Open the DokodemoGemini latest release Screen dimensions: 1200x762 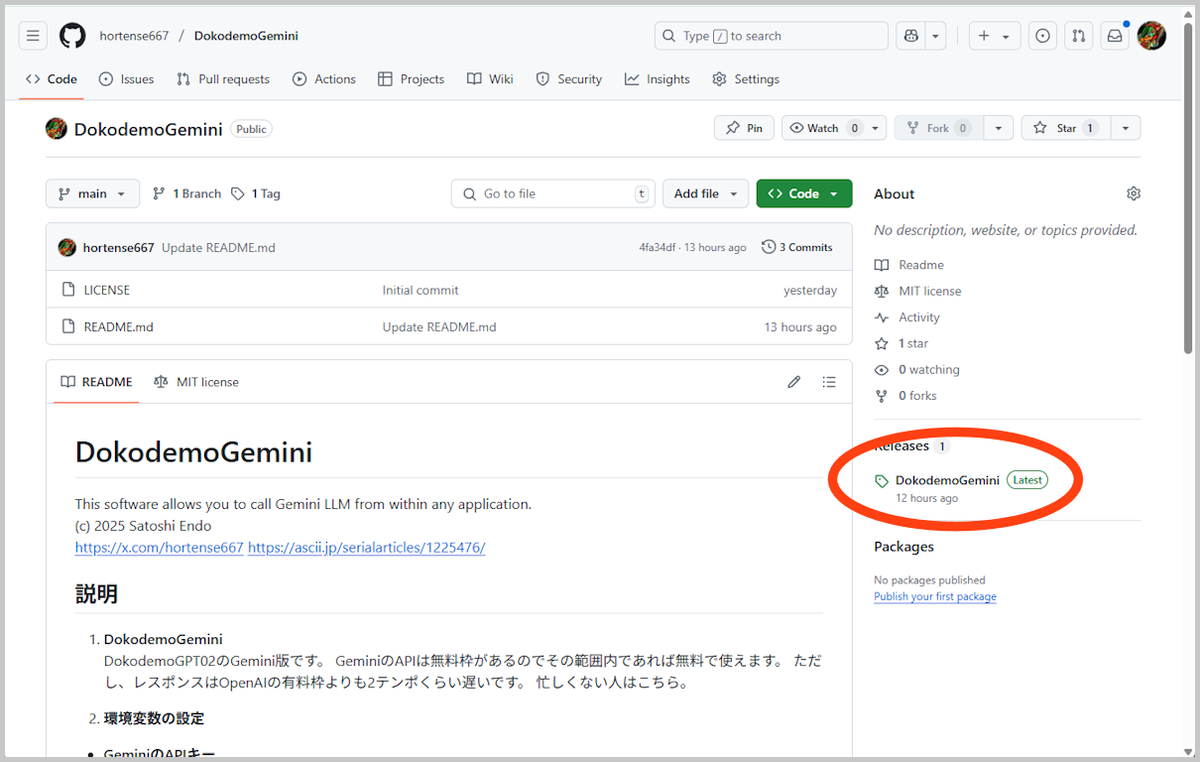947,480
